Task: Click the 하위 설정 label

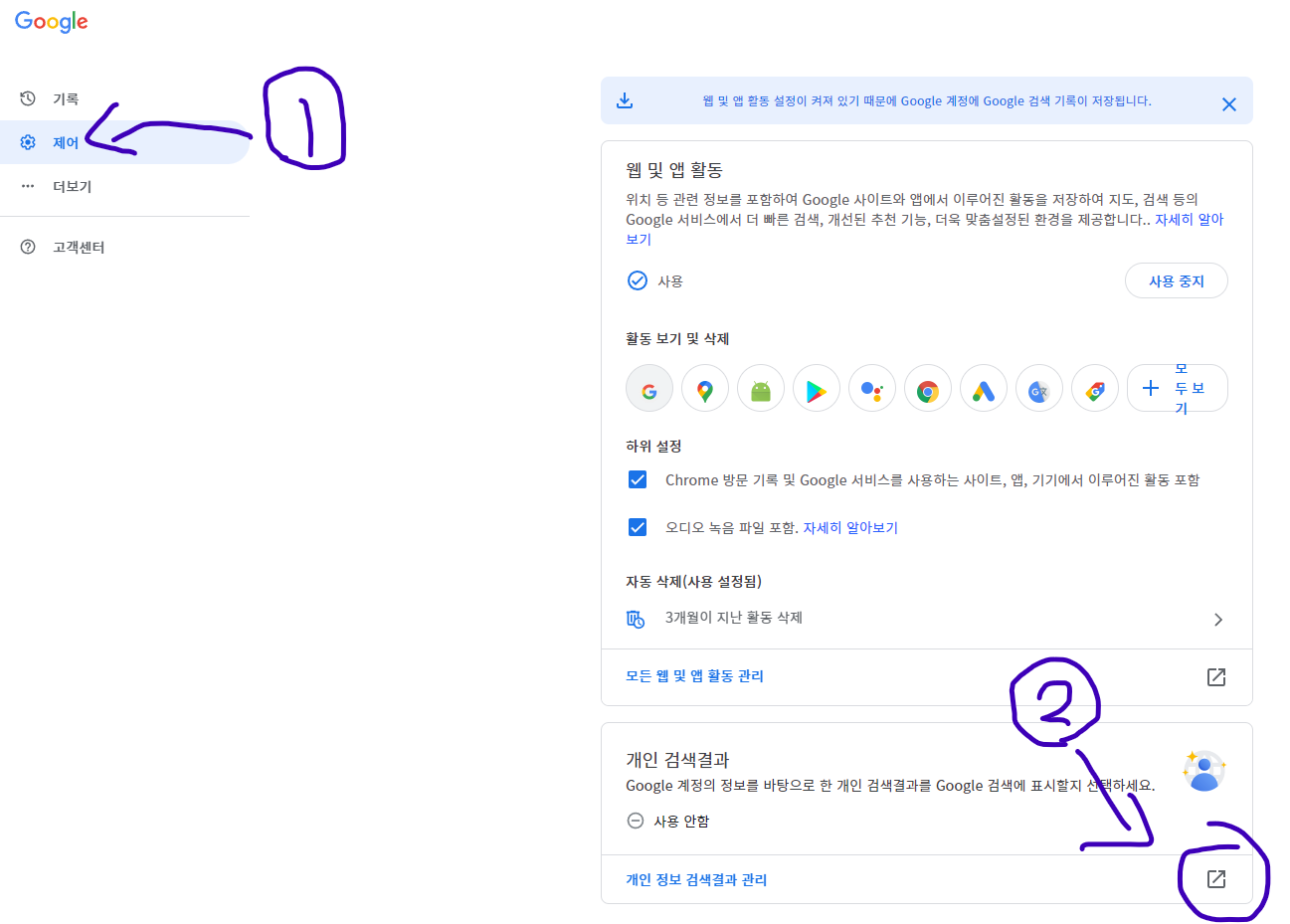Action: coord(653,447)
